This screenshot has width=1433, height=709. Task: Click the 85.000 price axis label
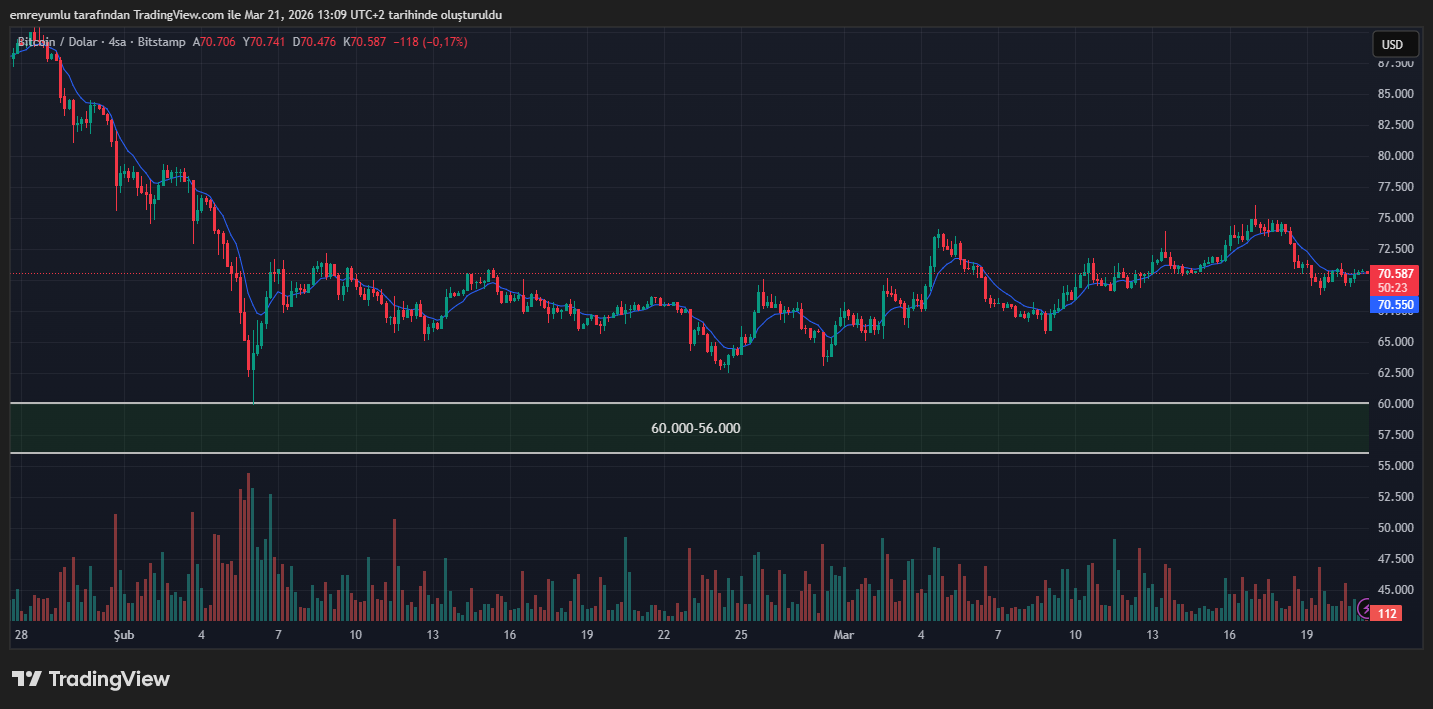point(1395,94)
